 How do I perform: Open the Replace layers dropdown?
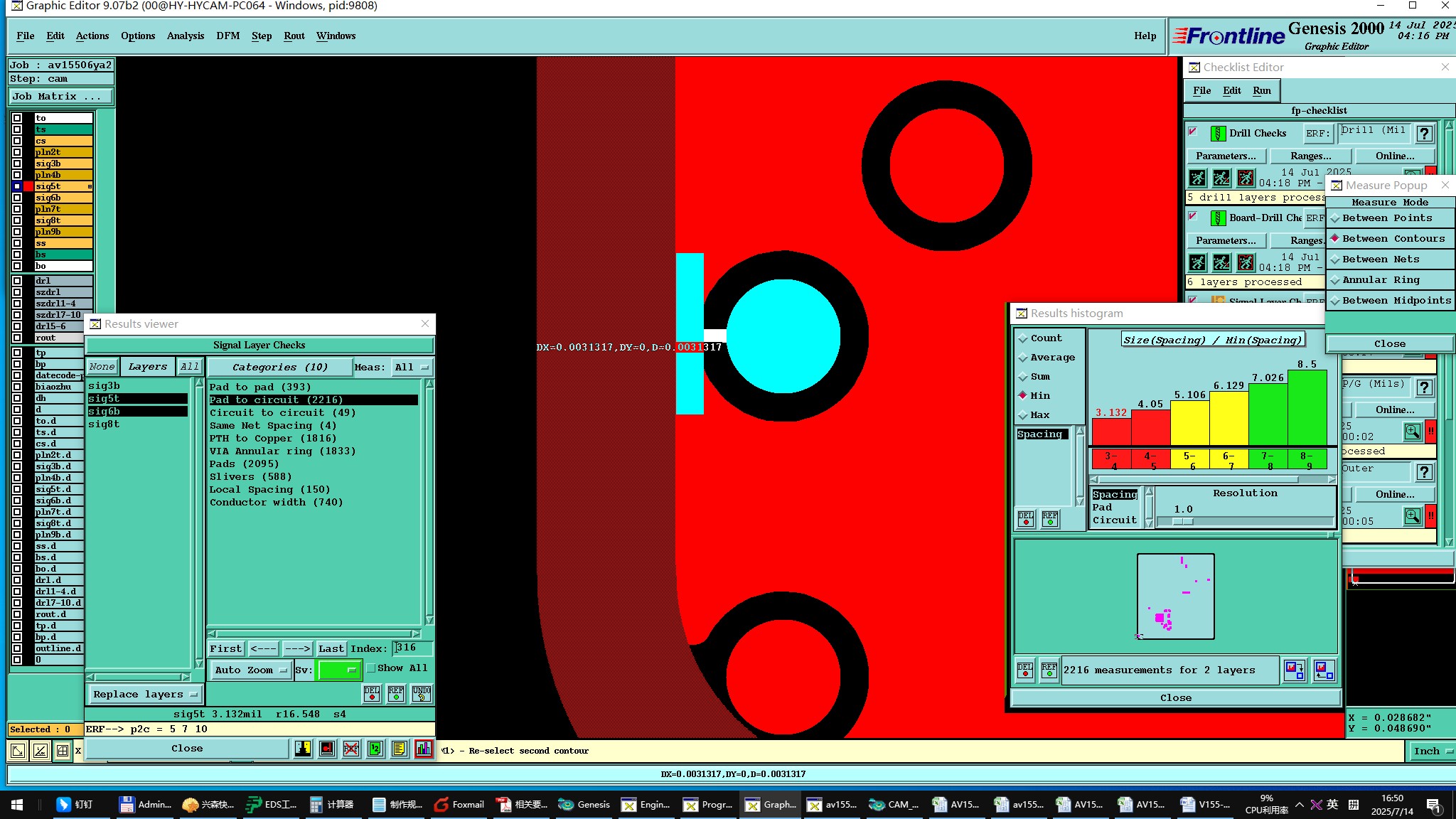pos(145,695)
